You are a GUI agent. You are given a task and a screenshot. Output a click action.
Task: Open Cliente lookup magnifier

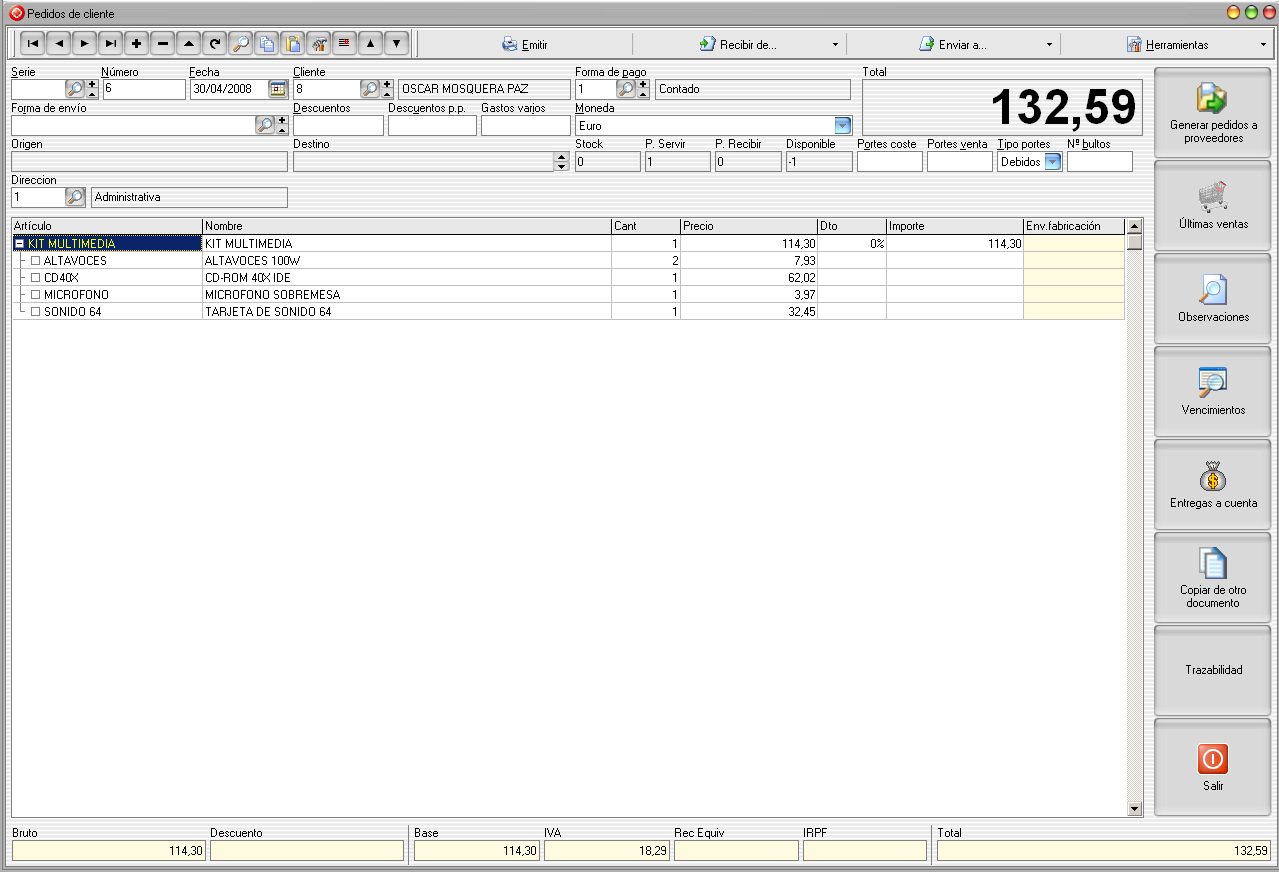370,89
